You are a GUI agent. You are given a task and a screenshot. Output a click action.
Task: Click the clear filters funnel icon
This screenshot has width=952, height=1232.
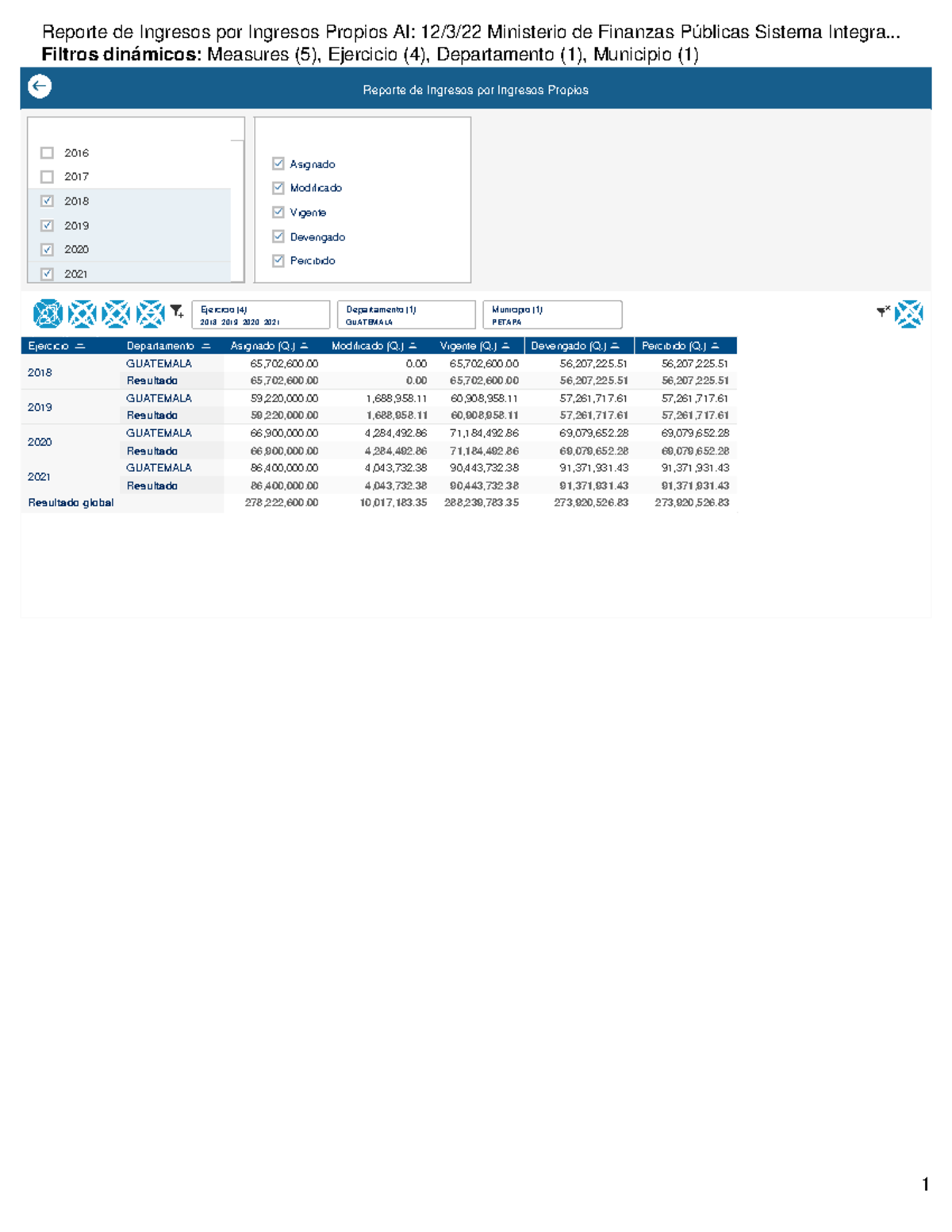click(x=882, y=312)
